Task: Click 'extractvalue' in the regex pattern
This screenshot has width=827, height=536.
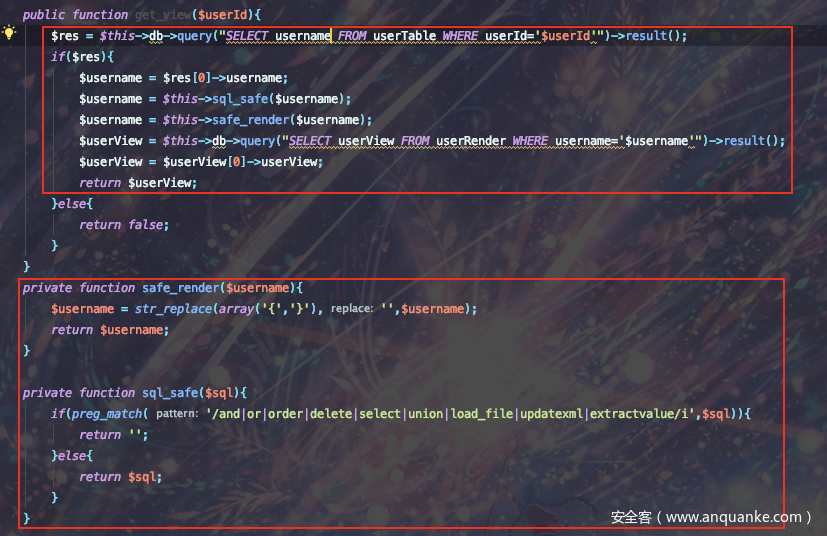Action: [x=632, y=414]
